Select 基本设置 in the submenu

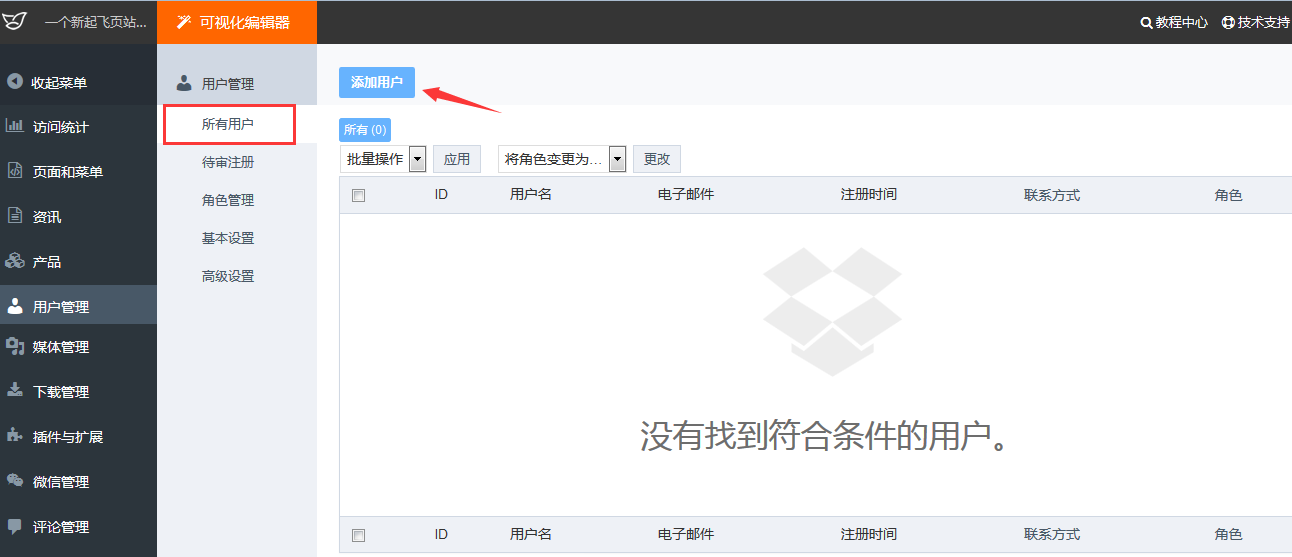click(x=228, y=238)
